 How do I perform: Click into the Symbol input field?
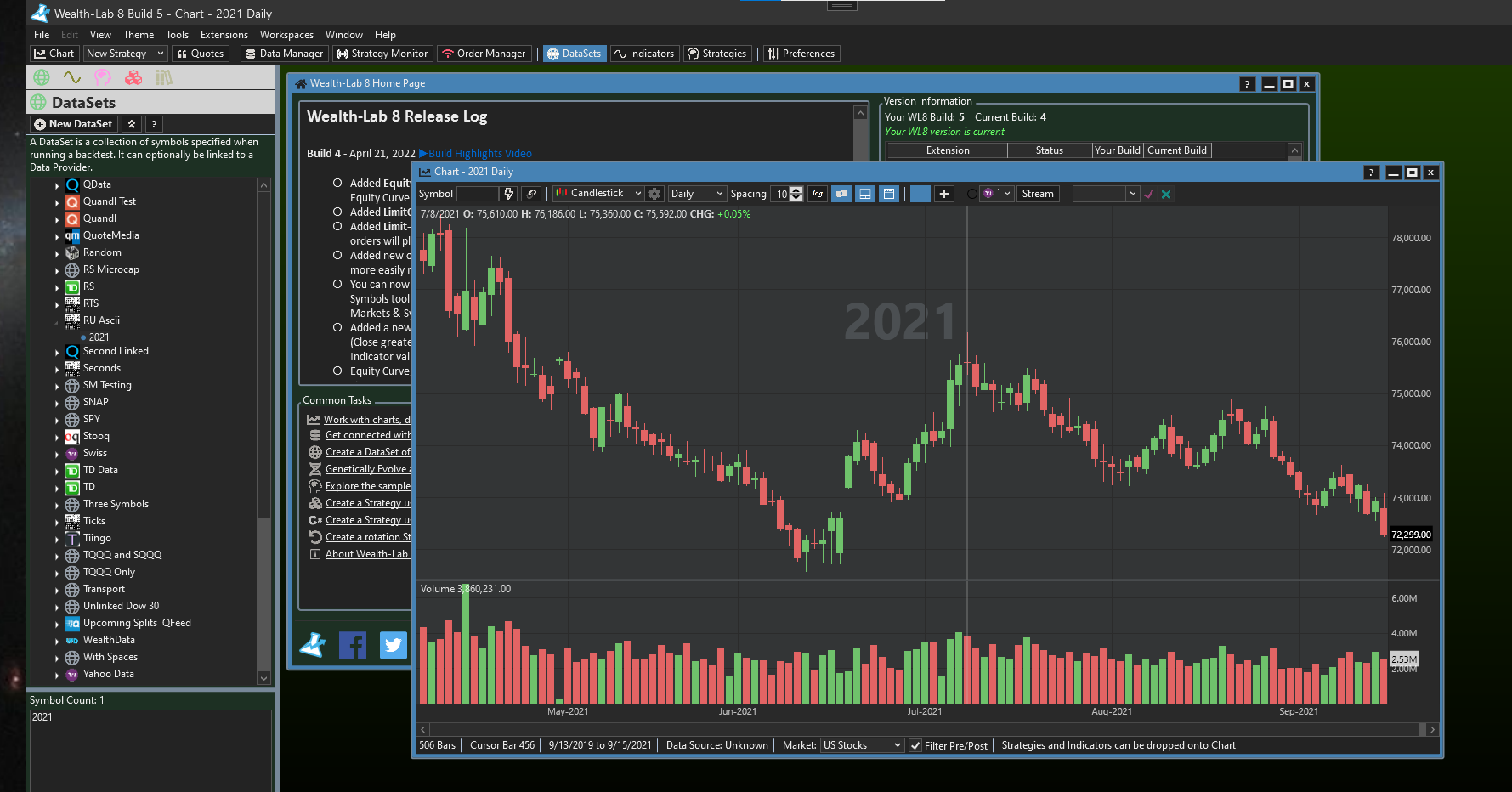477,194
